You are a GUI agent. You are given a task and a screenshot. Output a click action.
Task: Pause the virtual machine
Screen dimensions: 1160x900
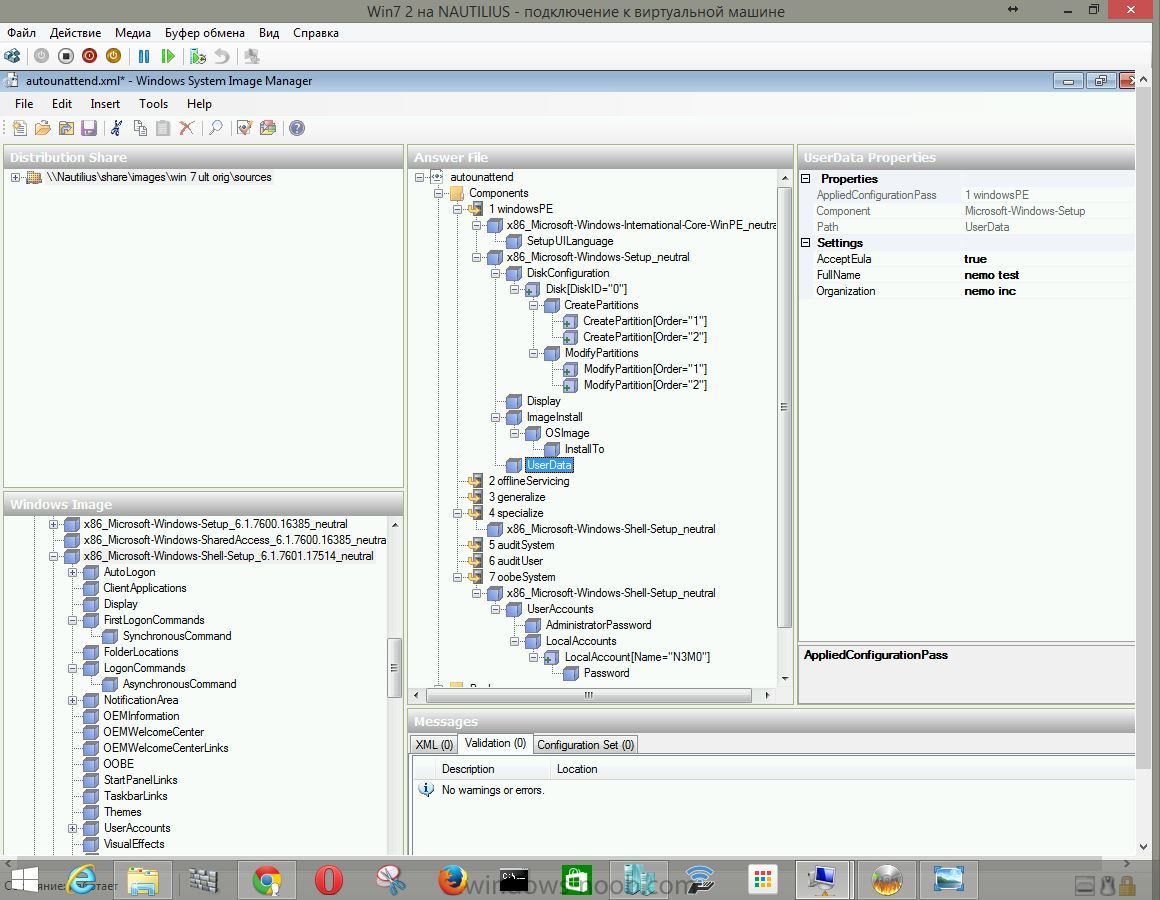(144, 56)
